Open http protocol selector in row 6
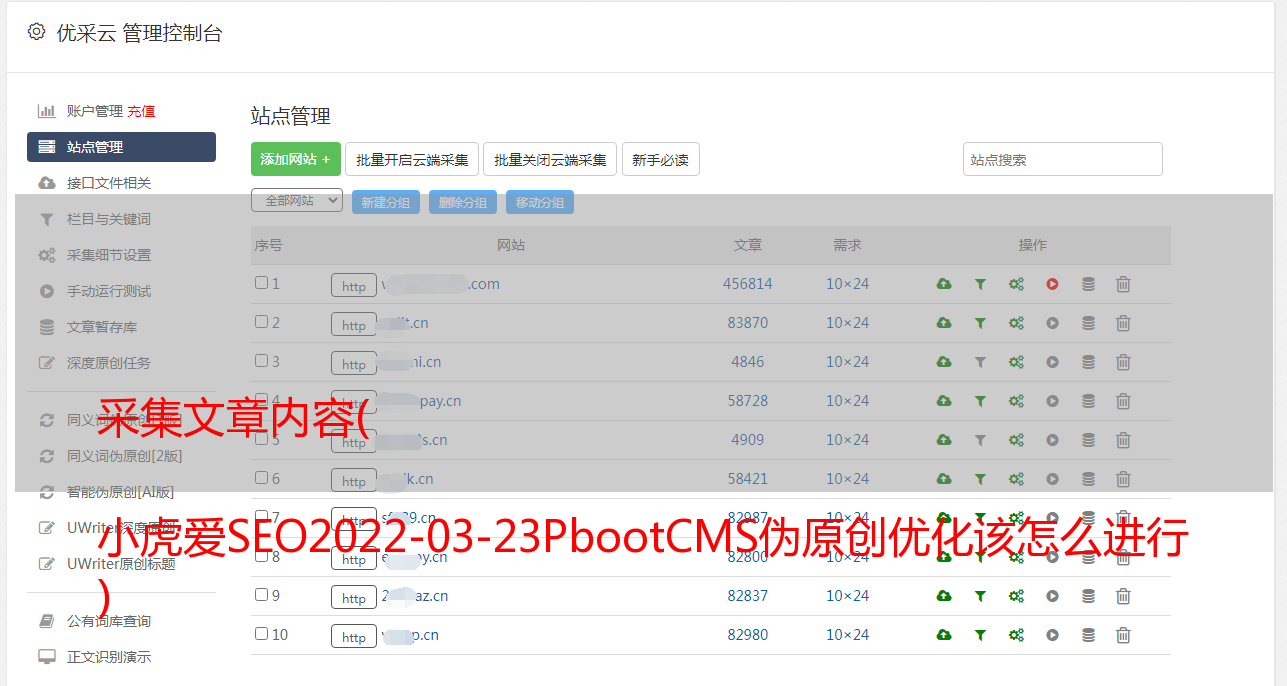This screenshot has height=686, width=1287. click(354, 481)
